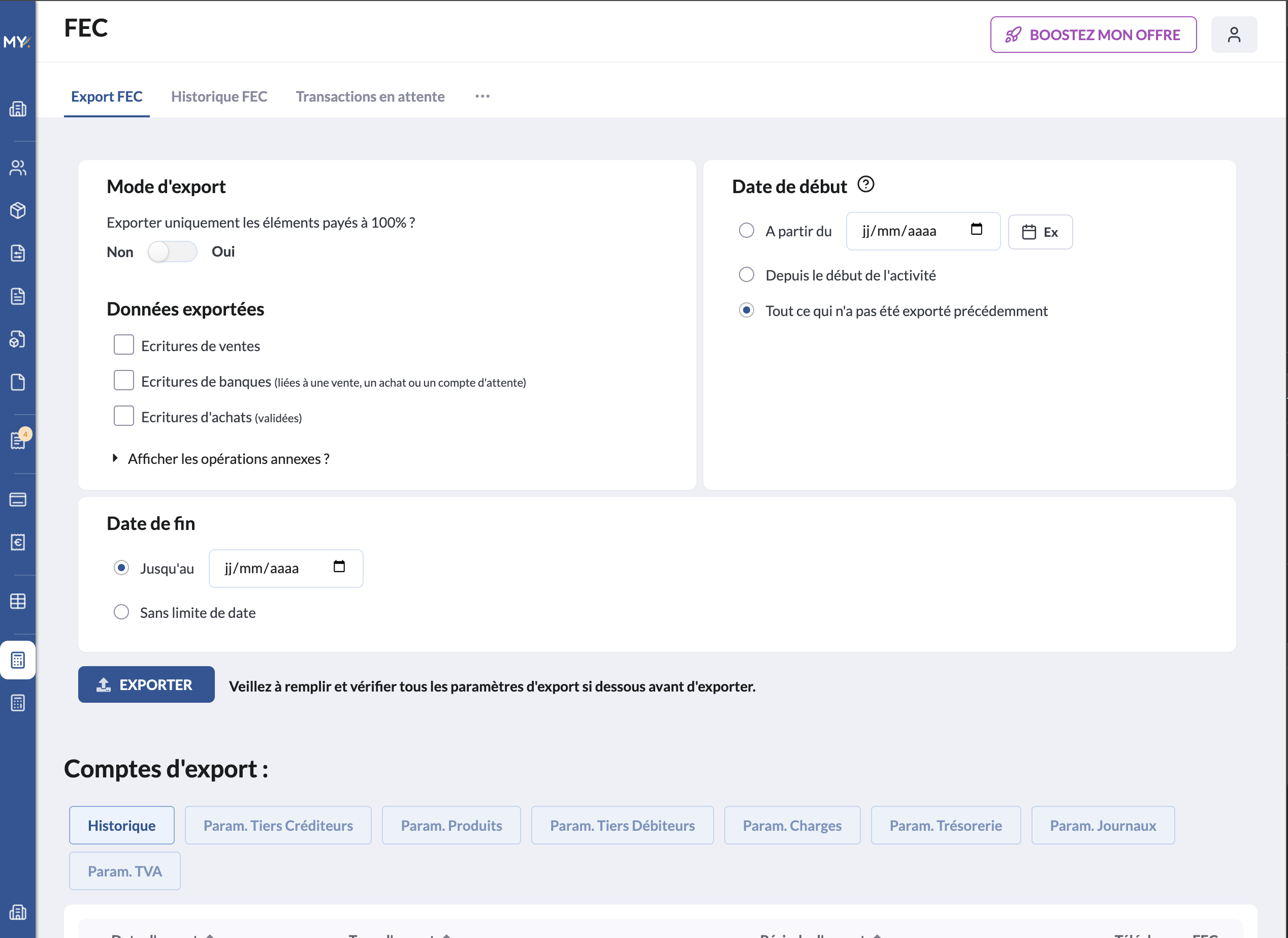Click the user profile icon
The image size is (1288, 938).
tap(1234, 35)
